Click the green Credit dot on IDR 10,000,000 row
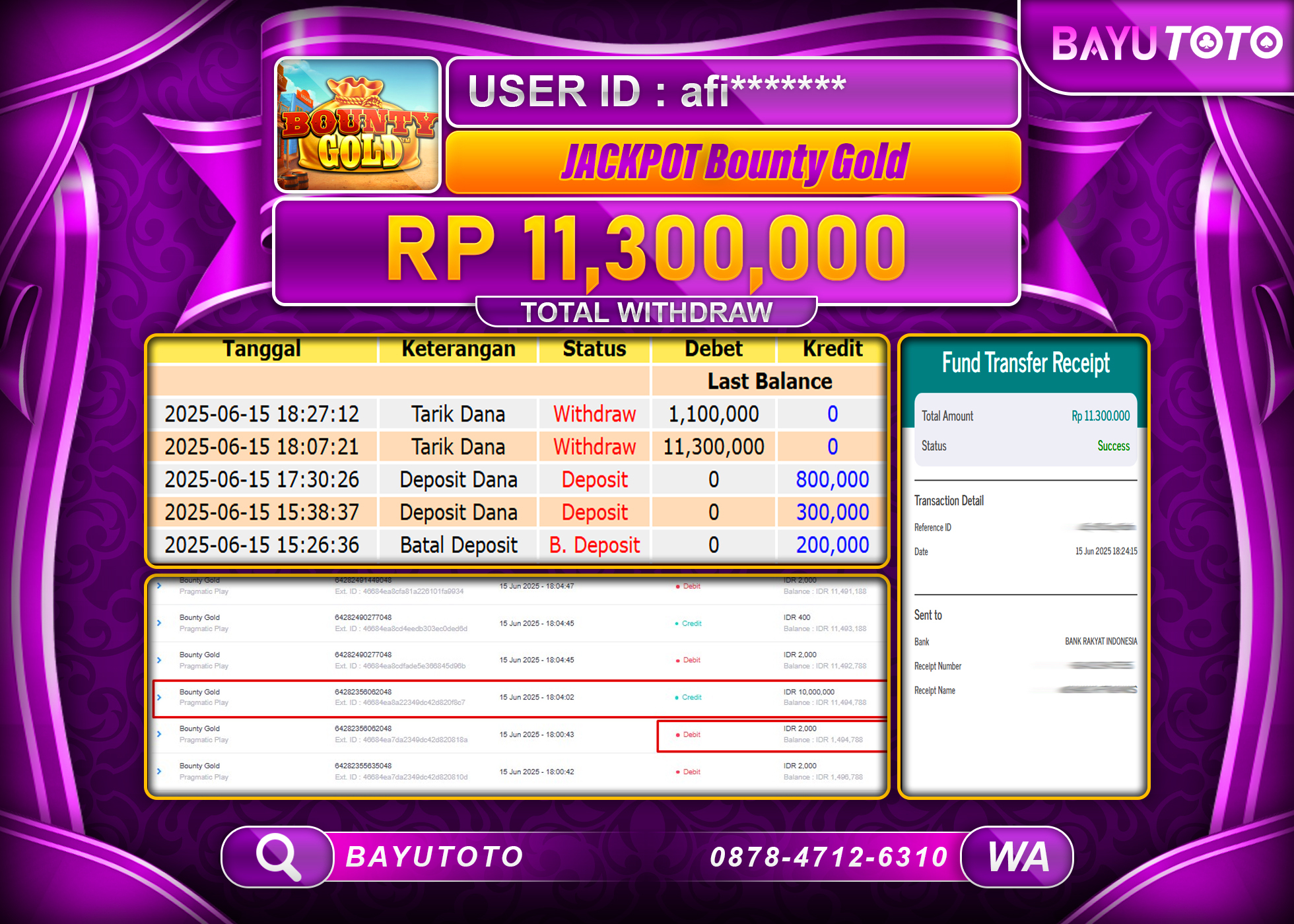Screen dimensions: 1294x924 [x=679, y=696]
